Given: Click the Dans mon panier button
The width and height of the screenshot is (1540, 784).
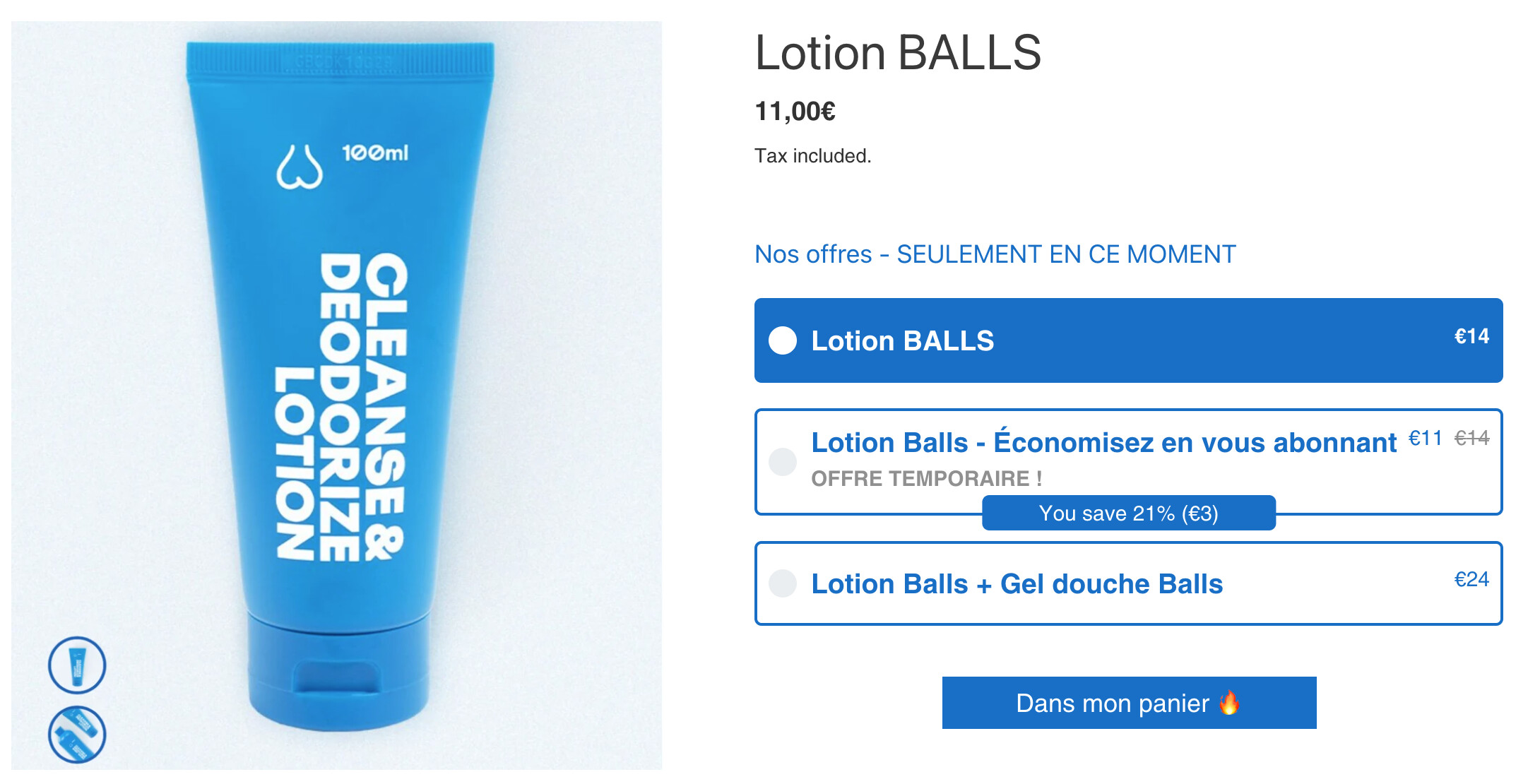Looking at the screenshot, I should click(x=1129, y=703).
